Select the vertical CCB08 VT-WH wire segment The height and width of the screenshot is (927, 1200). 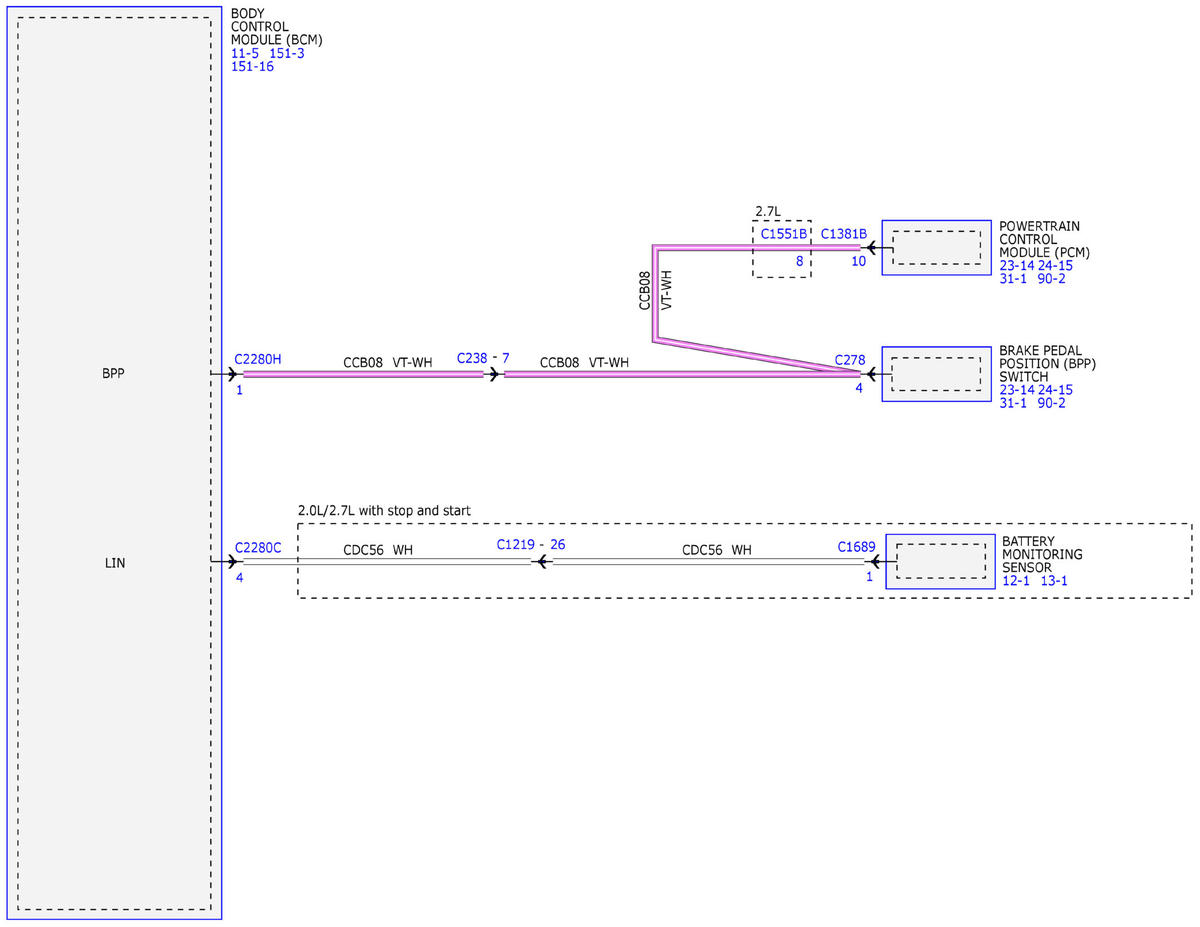point(654,294)
